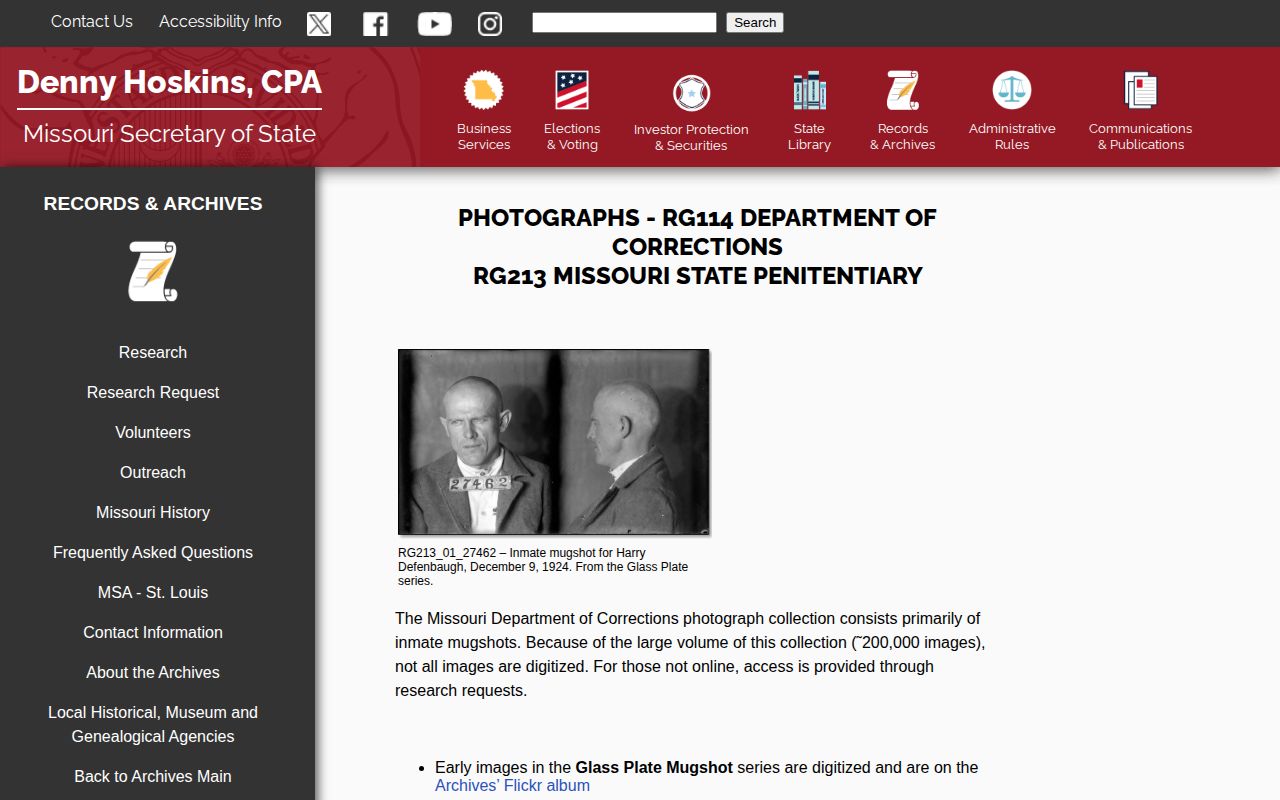This screenshot has width=1280, height=800.
Task: Open the Accessibility Info link
Action: [x=220, y=21]
